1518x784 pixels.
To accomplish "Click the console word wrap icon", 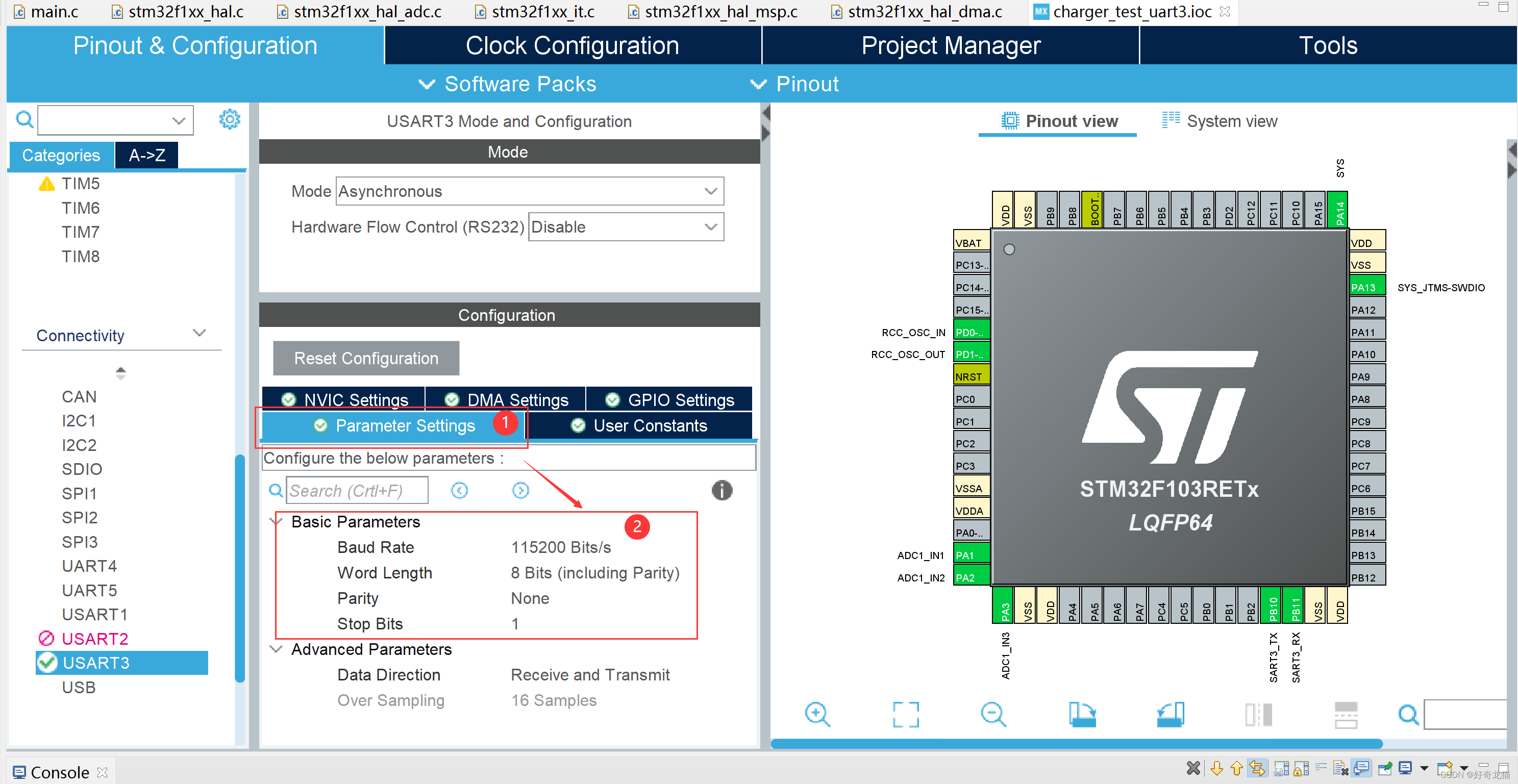I will coord(1321,768).
